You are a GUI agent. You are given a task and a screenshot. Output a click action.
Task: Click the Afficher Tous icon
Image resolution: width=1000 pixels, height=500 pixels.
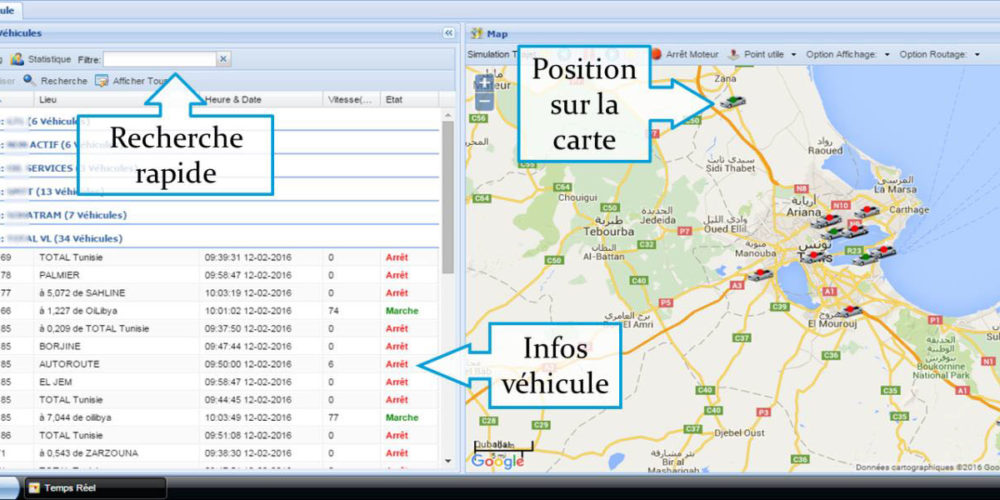pos(102,80)
